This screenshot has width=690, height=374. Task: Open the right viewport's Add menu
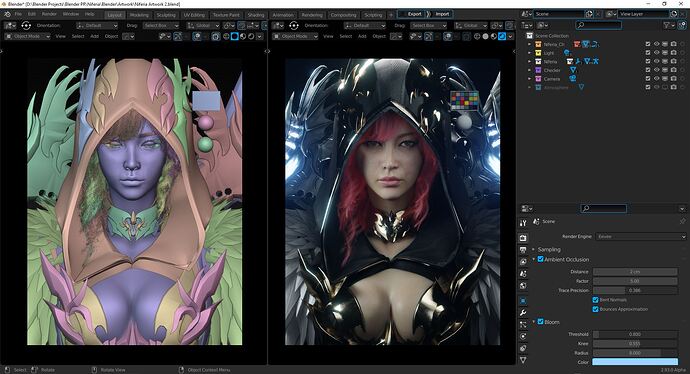tap(362, 37)
